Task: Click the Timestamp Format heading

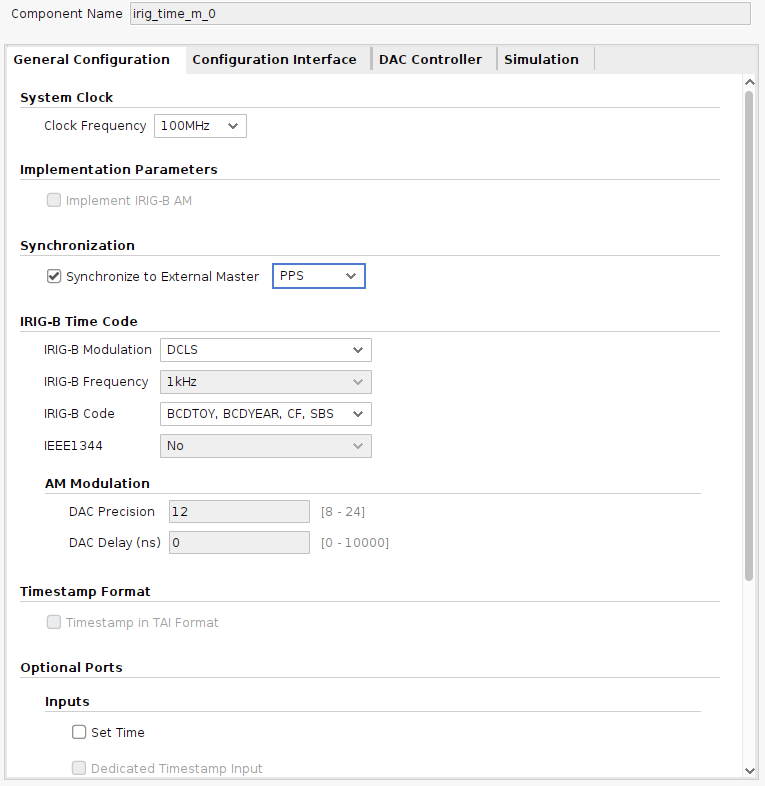Action: pos(85,592)
